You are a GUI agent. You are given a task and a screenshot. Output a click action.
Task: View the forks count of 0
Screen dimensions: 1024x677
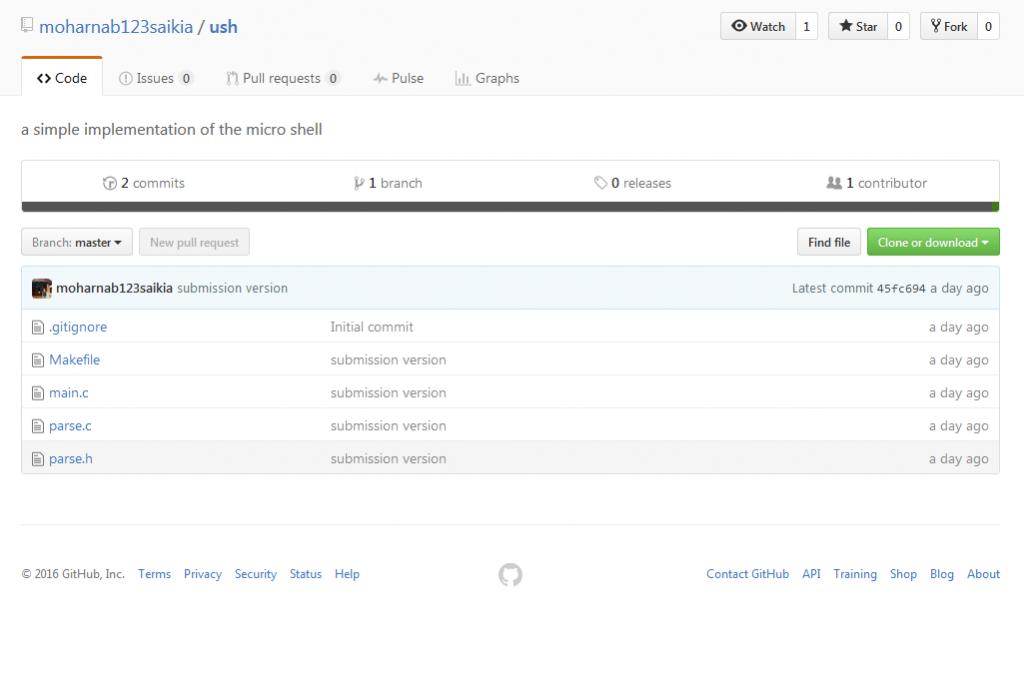(988, 26)
